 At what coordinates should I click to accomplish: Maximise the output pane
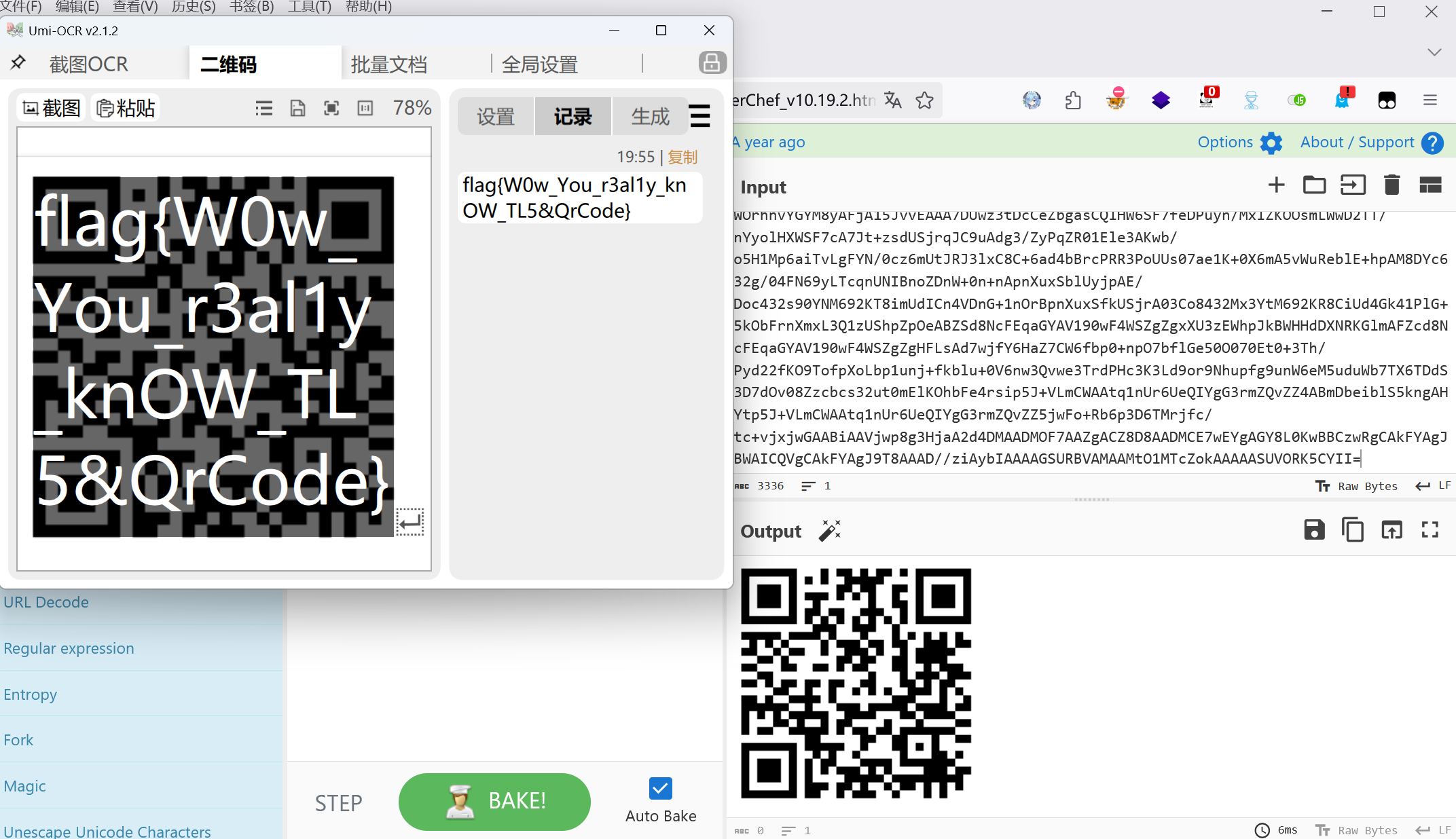[1430, 530]
